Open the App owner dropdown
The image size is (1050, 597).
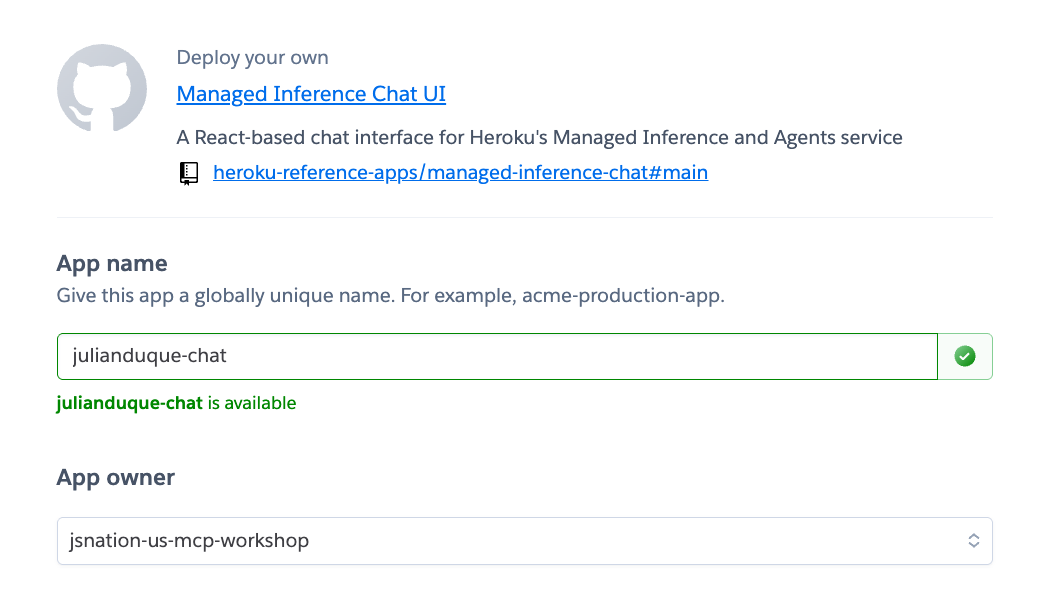tap(524, 541)
